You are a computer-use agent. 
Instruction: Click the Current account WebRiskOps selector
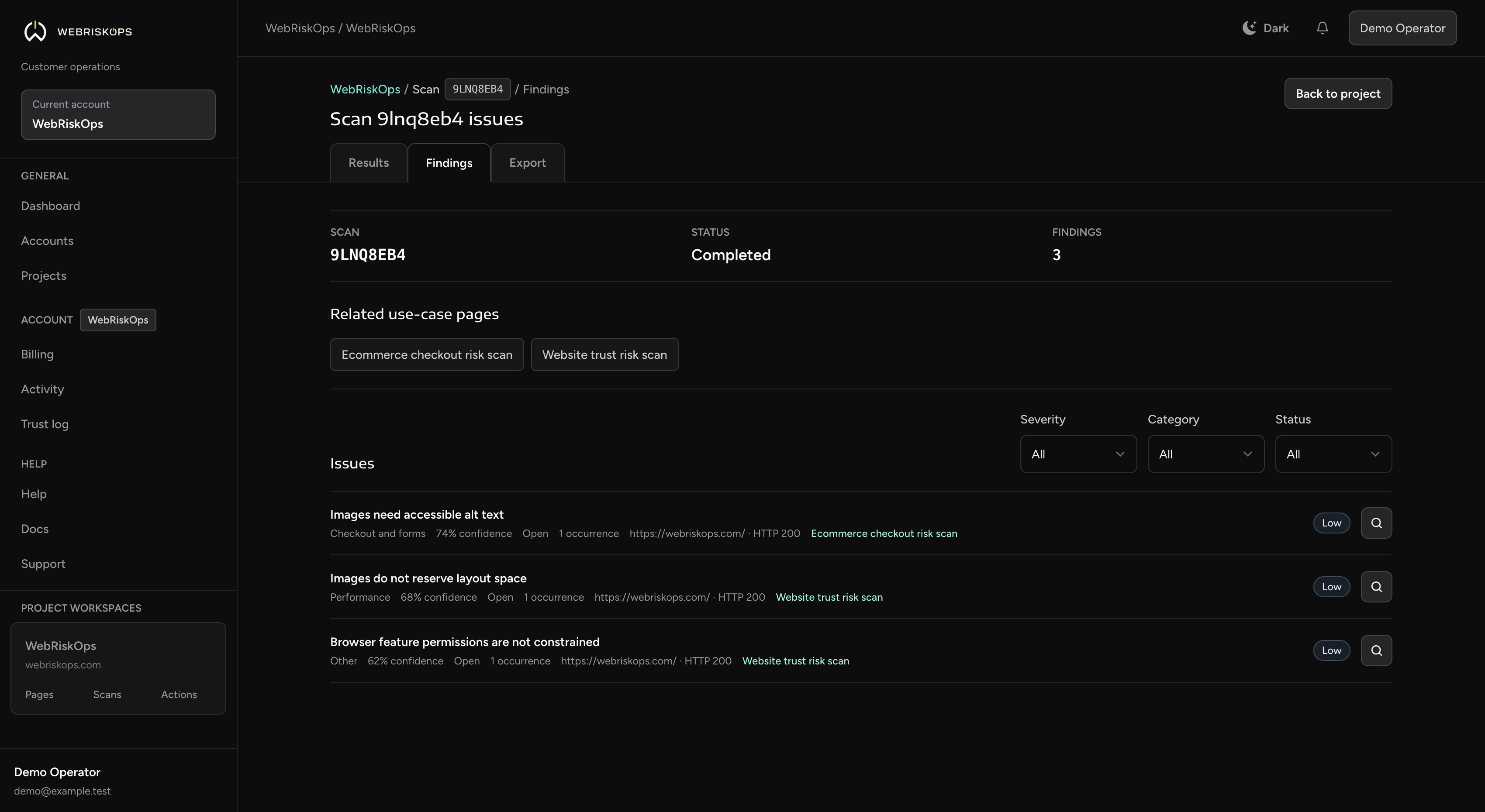tap(118, 115)
